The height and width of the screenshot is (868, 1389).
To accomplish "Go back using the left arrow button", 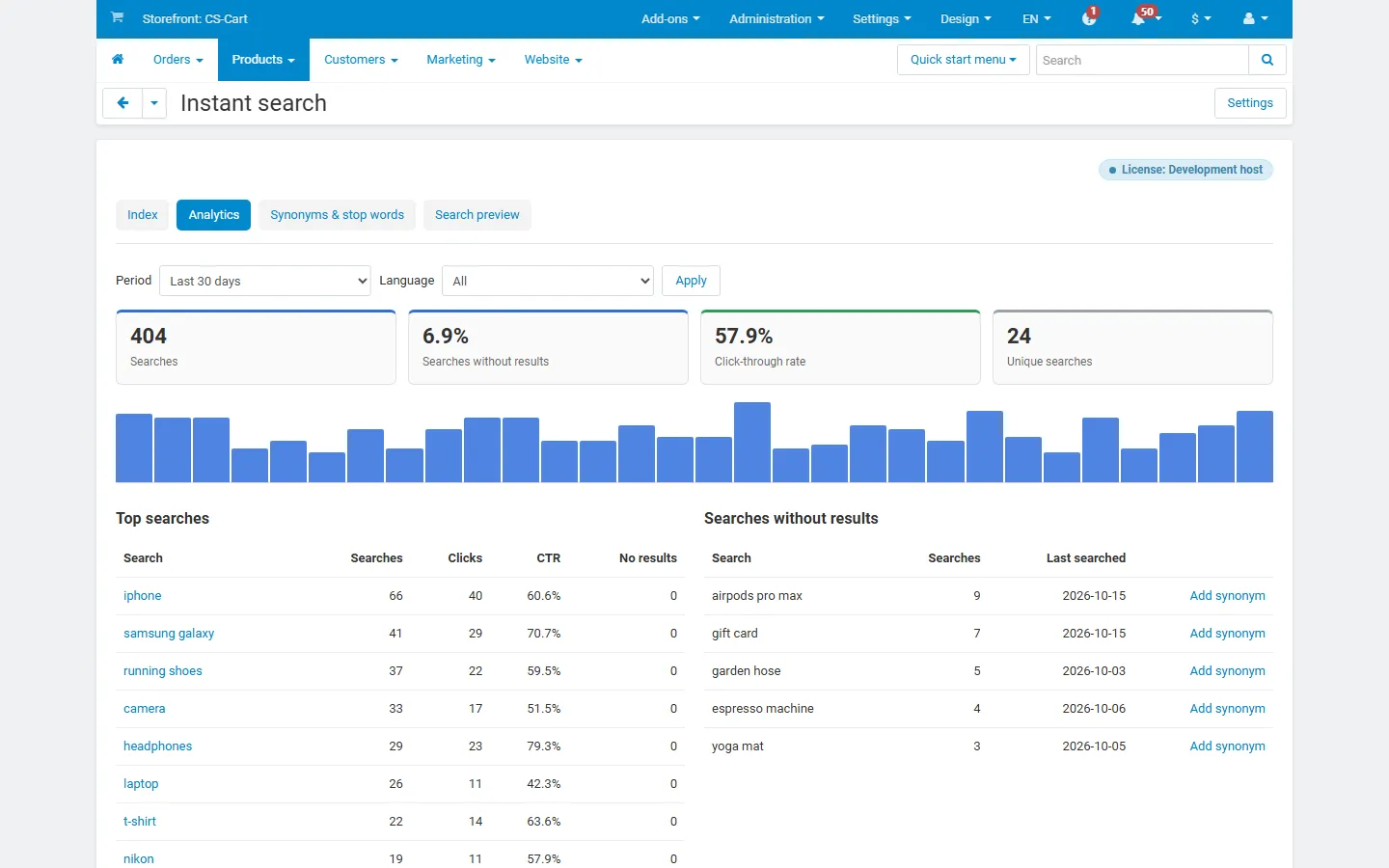I will pyautogui.click(x=123, y=103).
